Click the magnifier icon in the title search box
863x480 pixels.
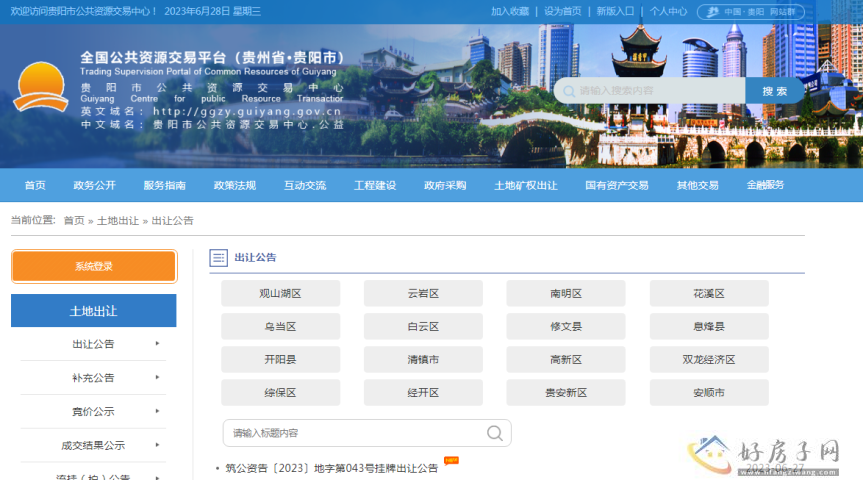click(494, 433)
